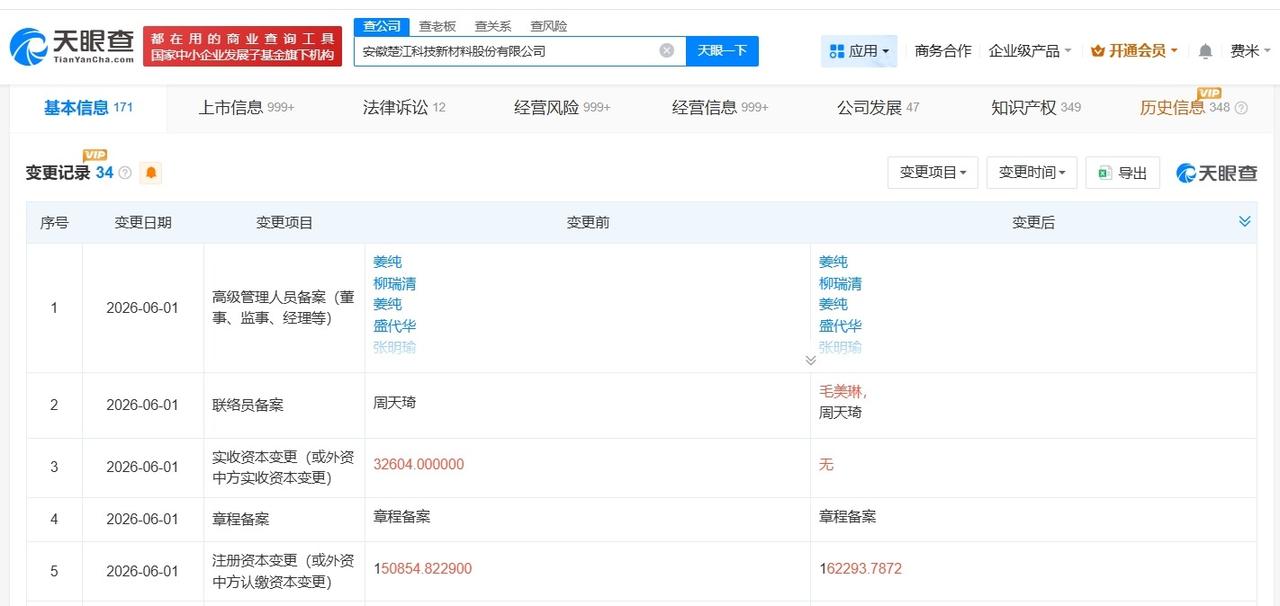The height and width of the screenshot is (606, 1280).
Task: Click the 变更项目 column header
Action: click(x=285, y=222)
